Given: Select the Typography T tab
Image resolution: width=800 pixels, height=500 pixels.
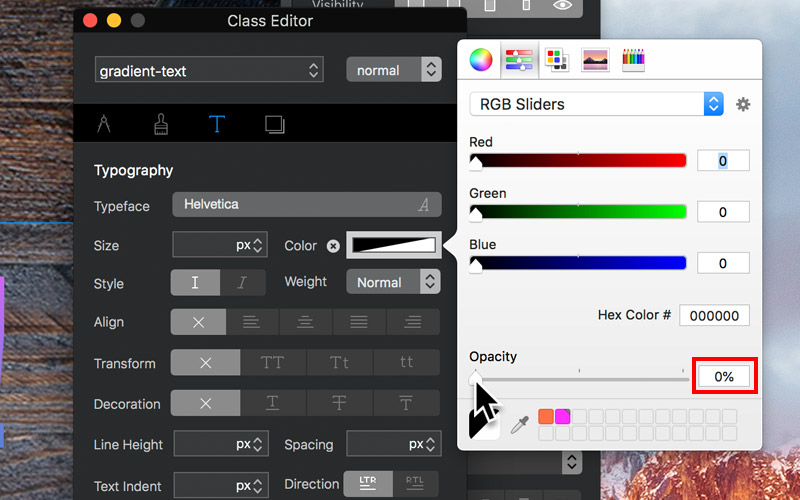Looking at the screenshot, I should [x=217, y=124].
